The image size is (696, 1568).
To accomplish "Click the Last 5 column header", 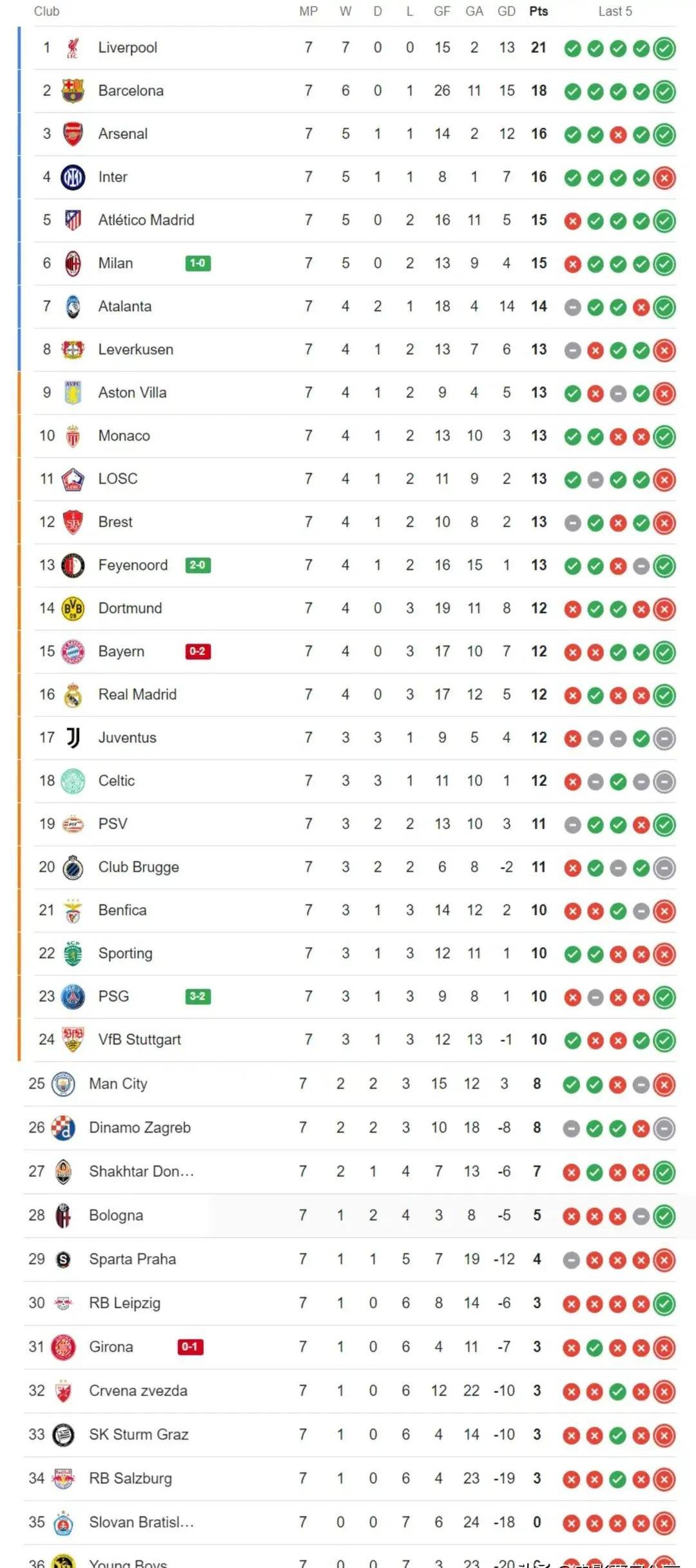I will pos(615,12).
